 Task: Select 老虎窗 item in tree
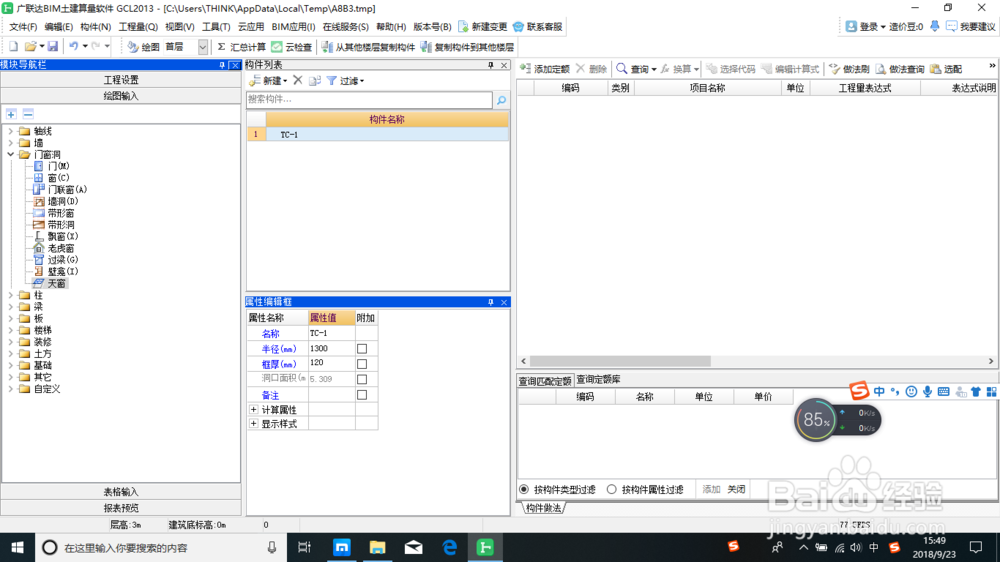click(54, 248)
